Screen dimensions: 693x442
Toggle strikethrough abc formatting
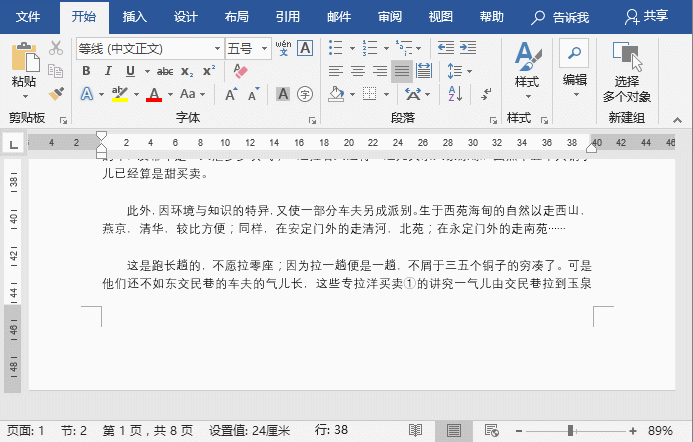point(165,71)
